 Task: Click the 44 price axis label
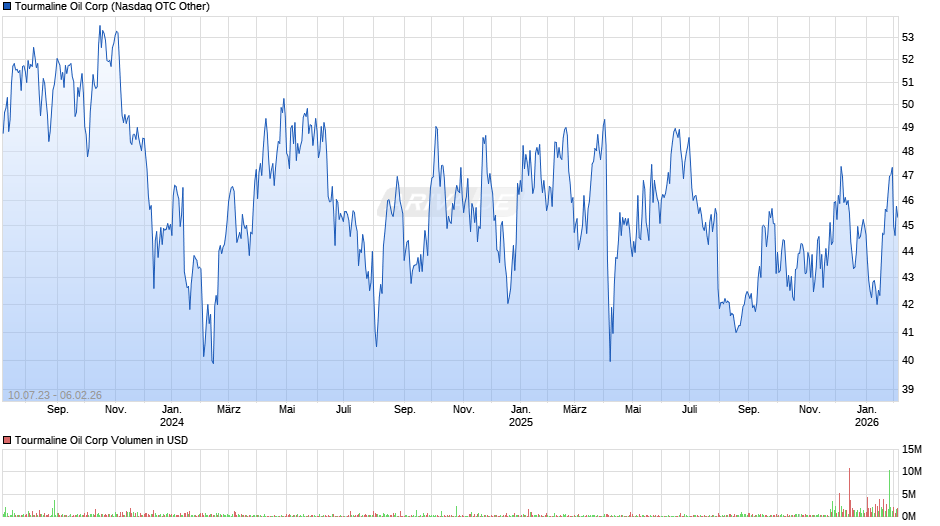[908, 251]
